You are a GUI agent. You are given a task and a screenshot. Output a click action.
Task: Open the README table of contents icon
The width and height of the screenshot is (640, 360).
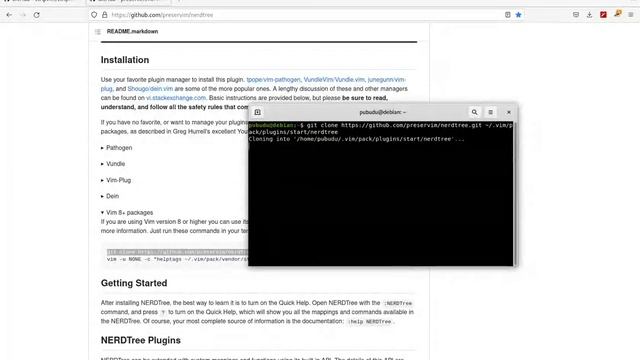coord(98,31)
